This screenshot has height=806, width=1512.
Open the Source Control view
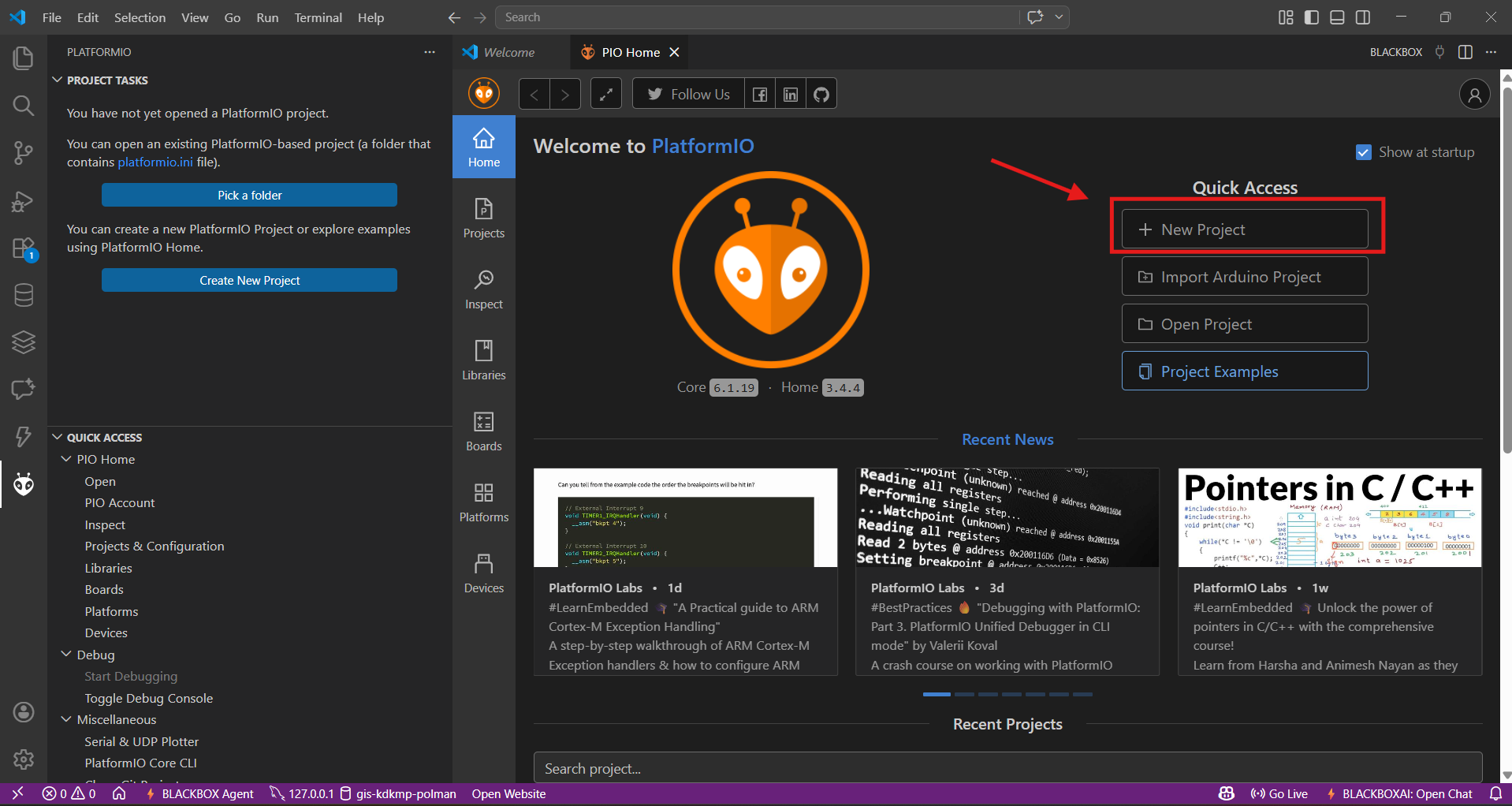[x=24, y=153]
